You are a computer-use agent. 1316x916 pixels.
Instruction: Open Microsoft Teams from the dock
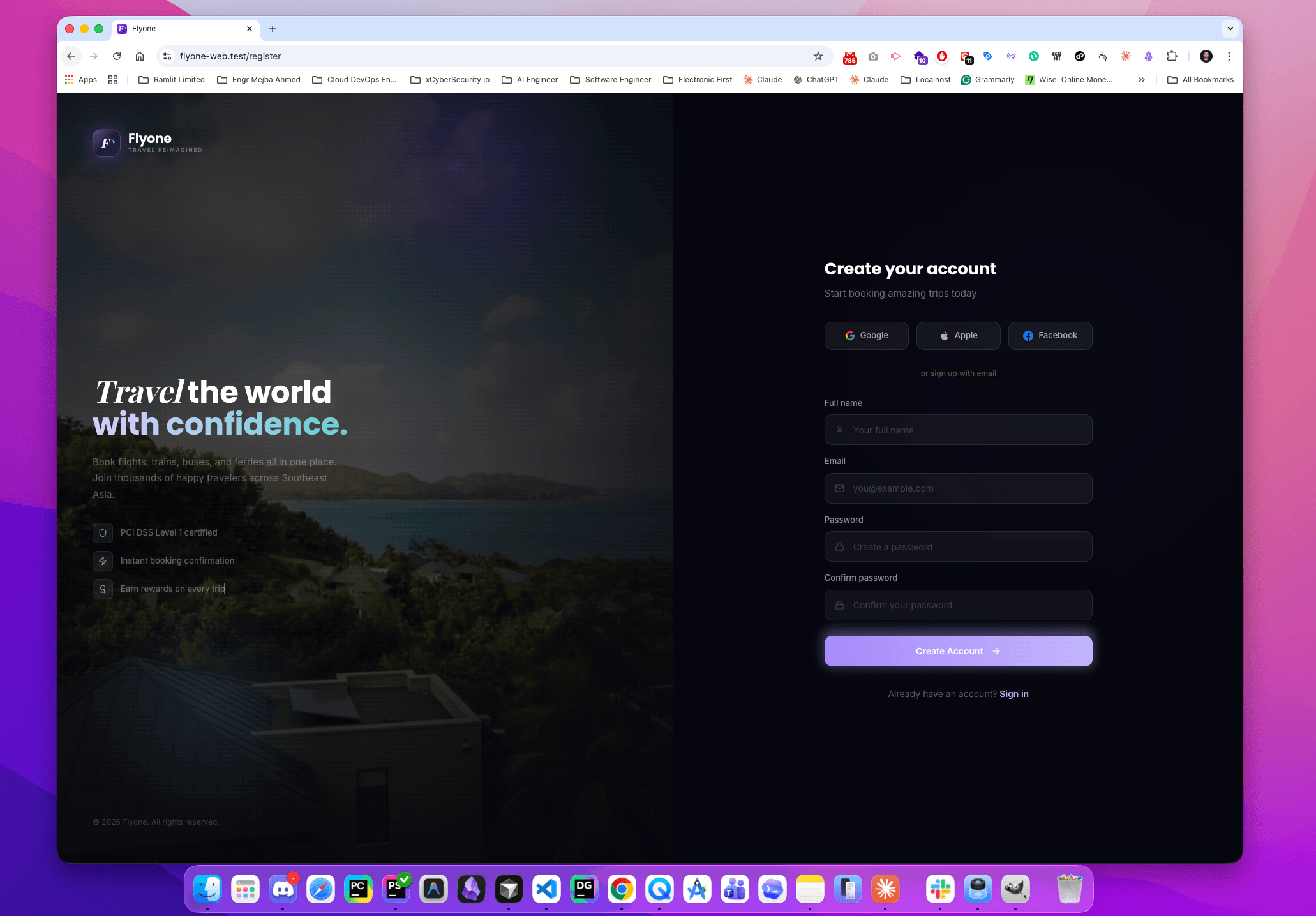pyautogui.click(x=735, y=889)
